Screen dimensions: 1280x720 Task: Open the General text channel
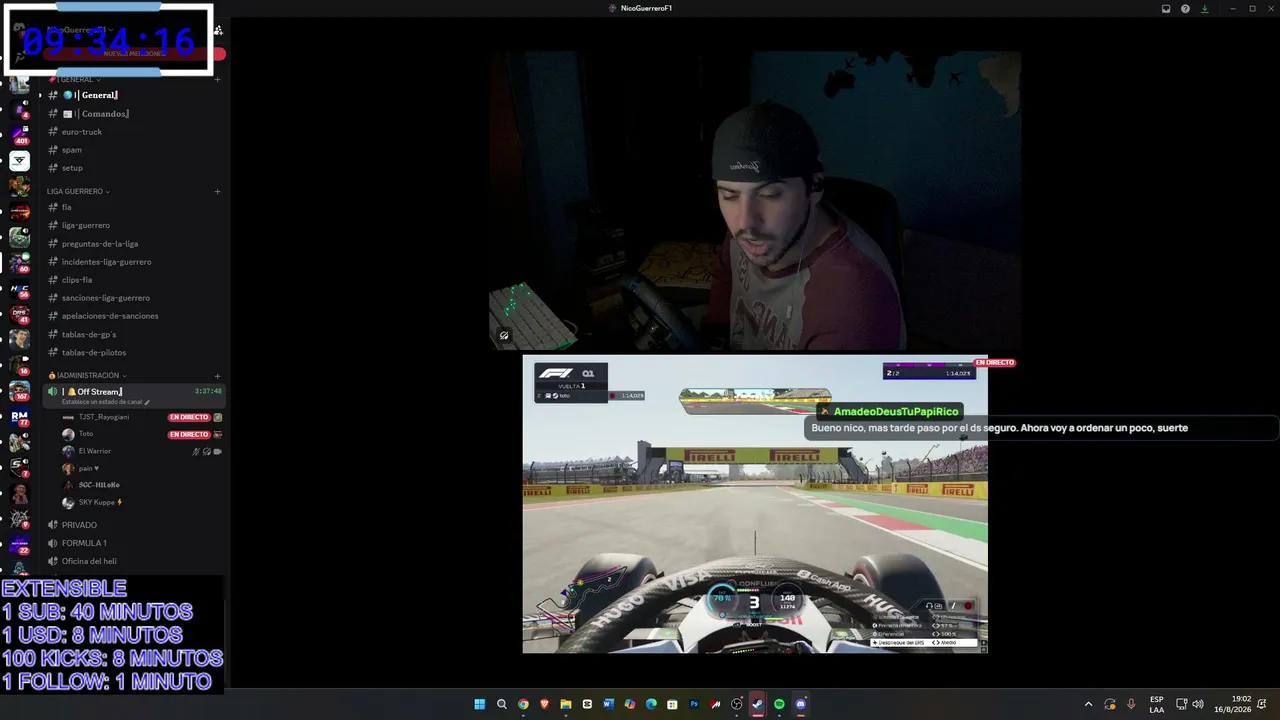point(133,95)
